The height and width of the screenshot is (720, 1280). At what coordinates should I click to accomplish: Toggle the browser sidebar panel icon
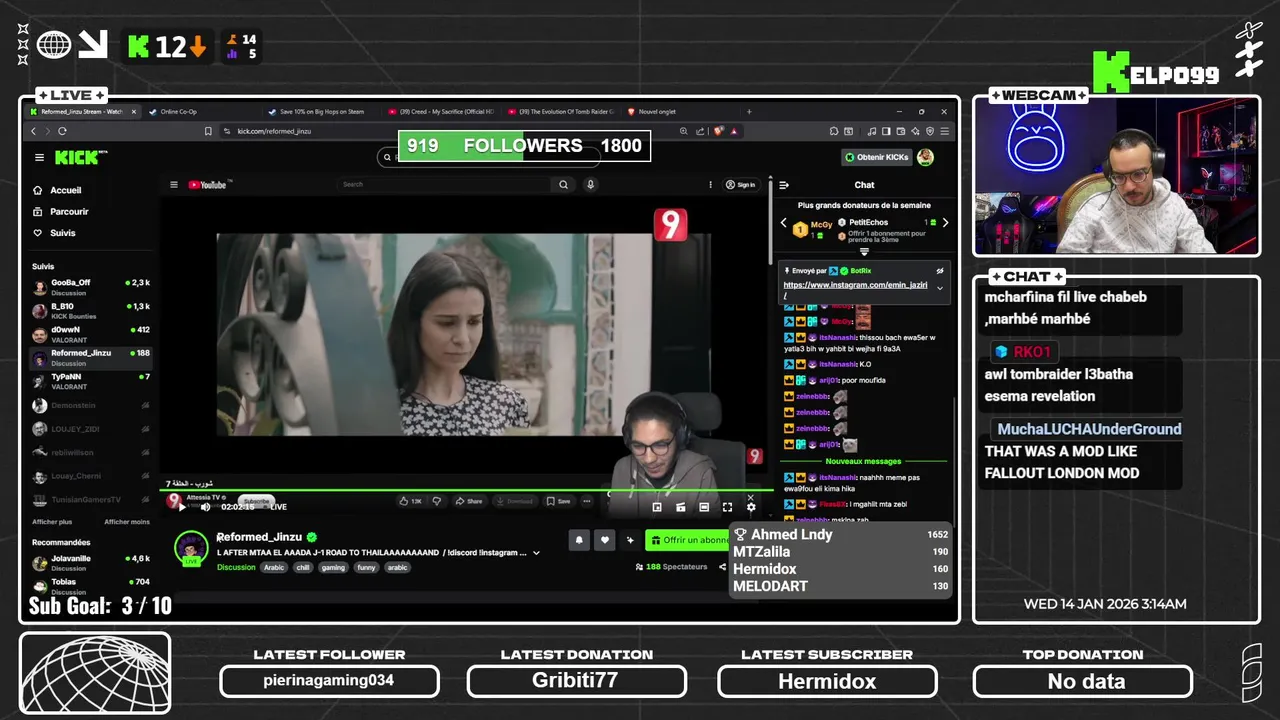pyautogui.click(x=886, y=131)
